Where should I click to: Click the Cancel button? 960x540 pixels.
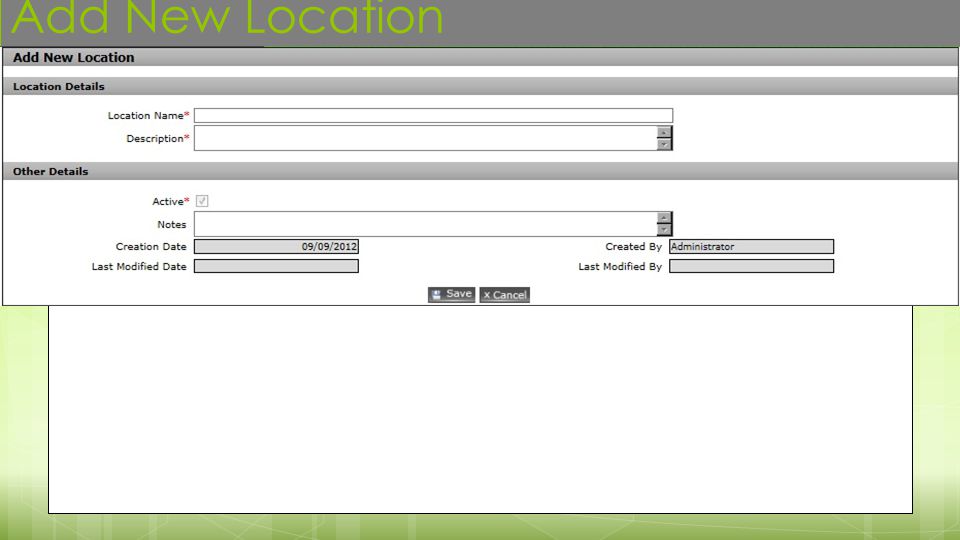(x=504, y=295)
